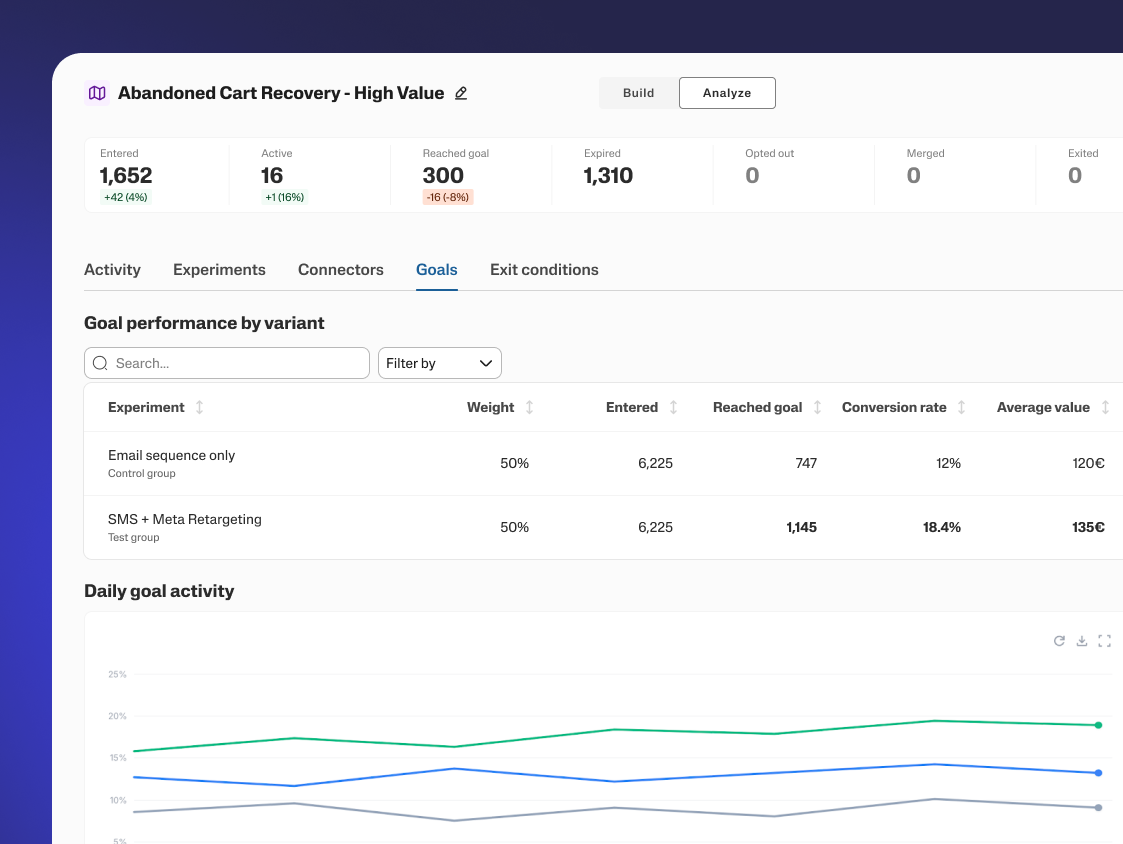
Task: Click the journey map icon beside title
Action: (x=96, y=93)
